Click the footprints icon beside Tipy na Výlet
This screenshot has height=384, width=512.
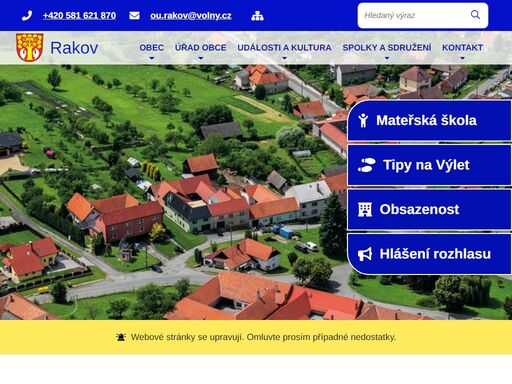[367, 165]
